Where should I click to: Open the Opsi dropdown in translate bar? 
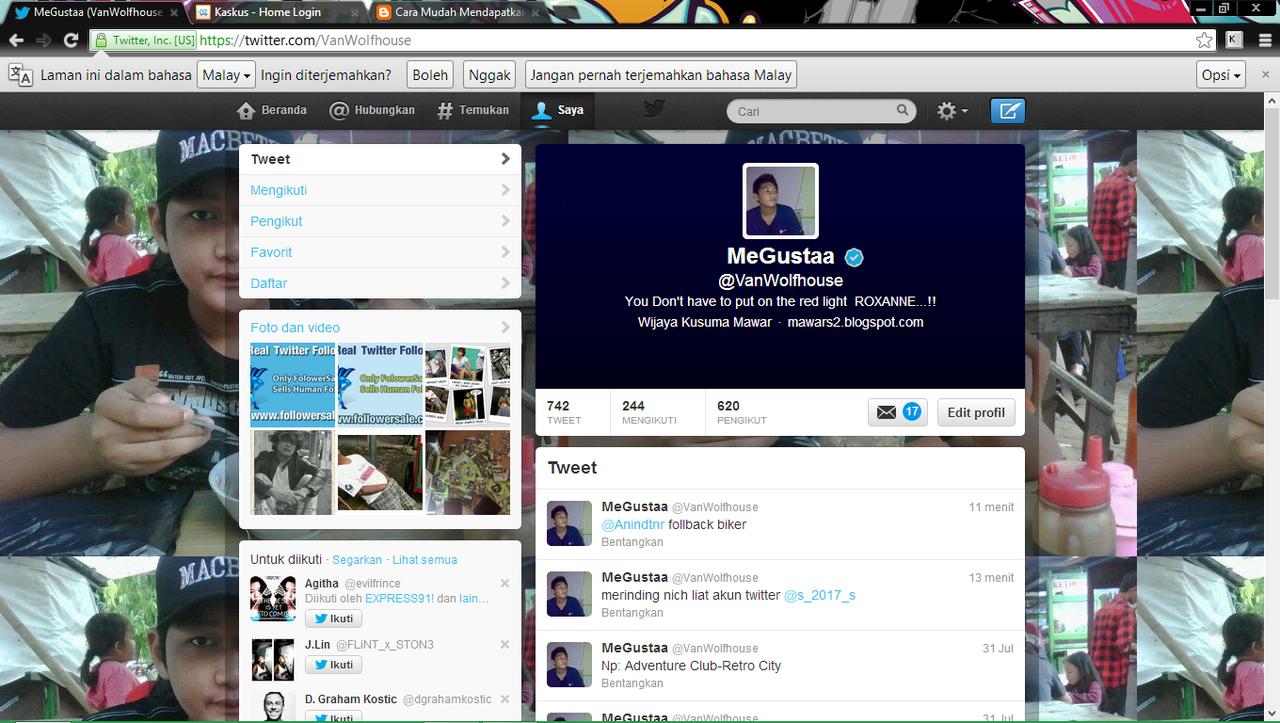coord(1221,75)
